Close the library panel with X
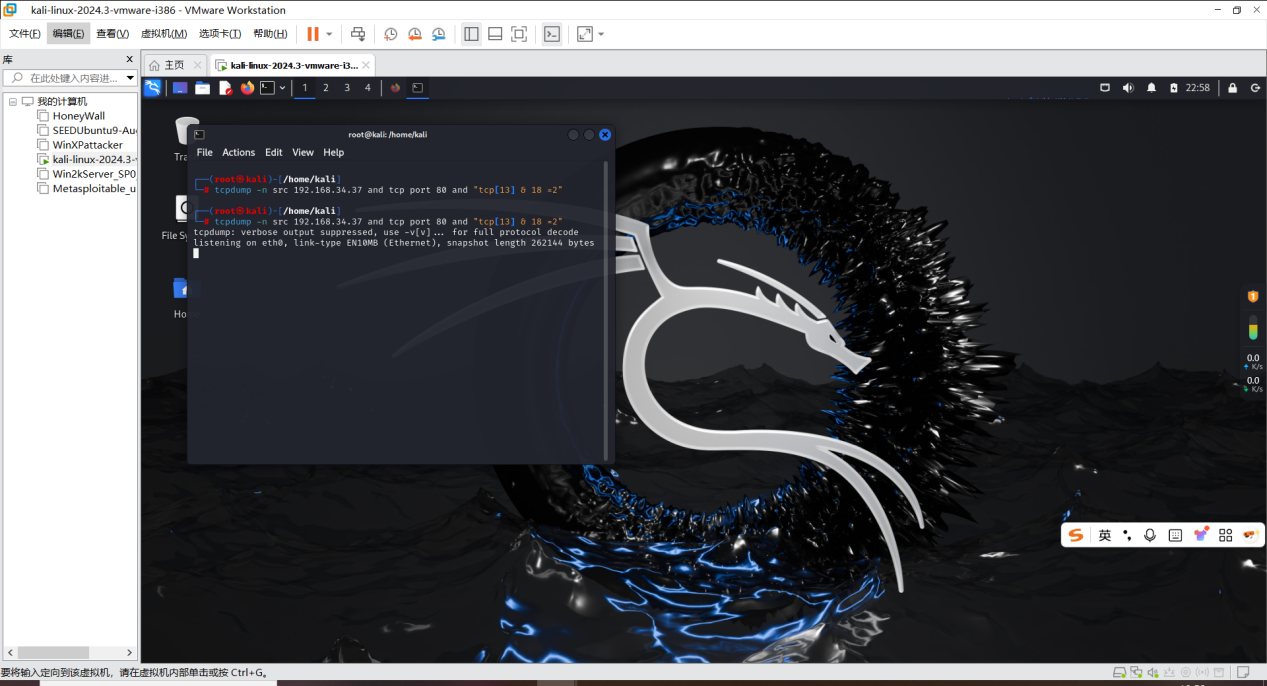This screenshot has height=686, width=1267. click(129, 59)
